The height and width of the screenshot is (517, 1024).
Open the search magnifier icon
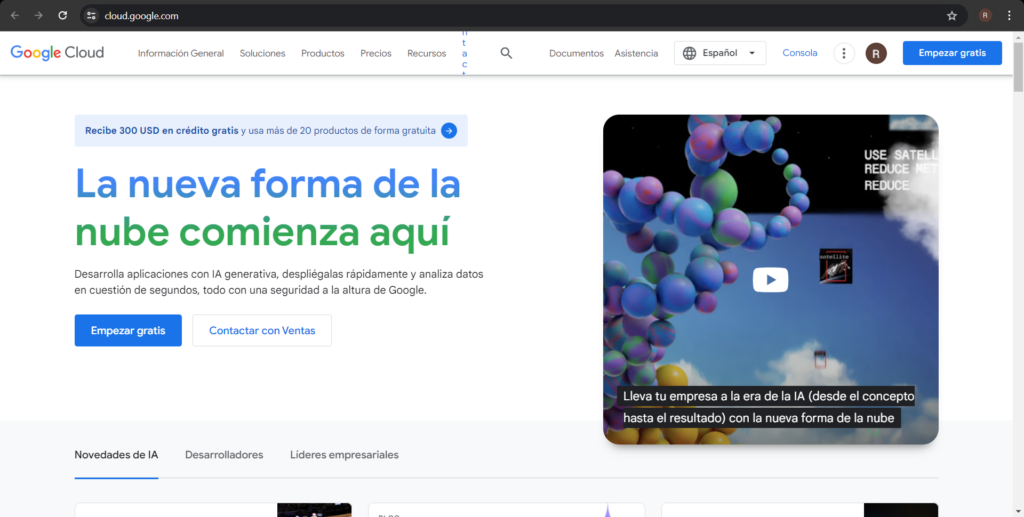[506, 53]
